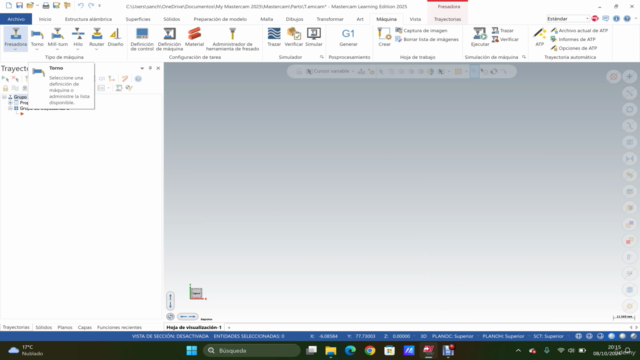The image size is (640, 360).
Task: Open Opciones de ATP
Action: [574, 48]
